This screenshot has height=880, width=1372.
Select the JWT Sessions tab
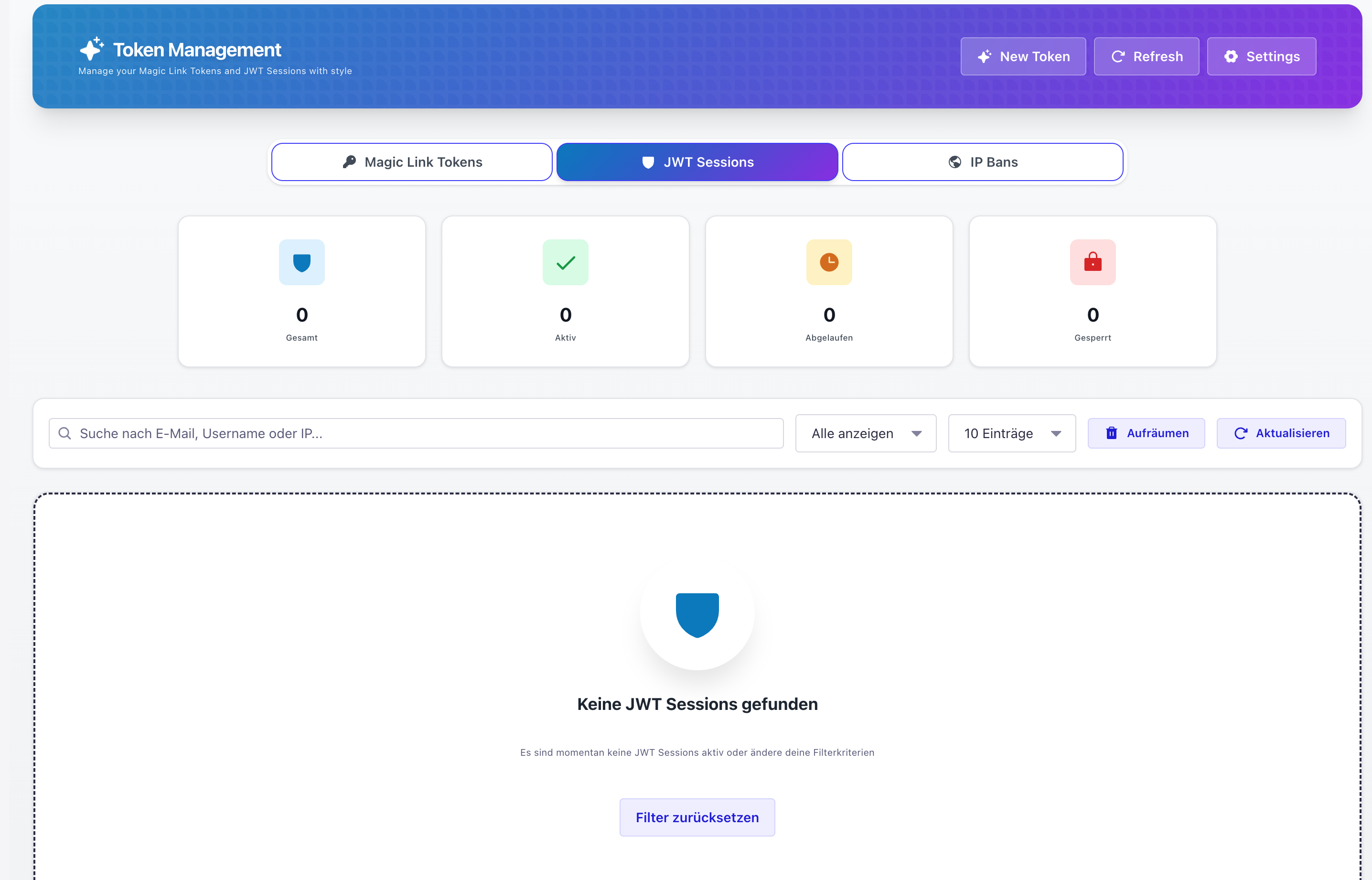[x=697, y=162]
